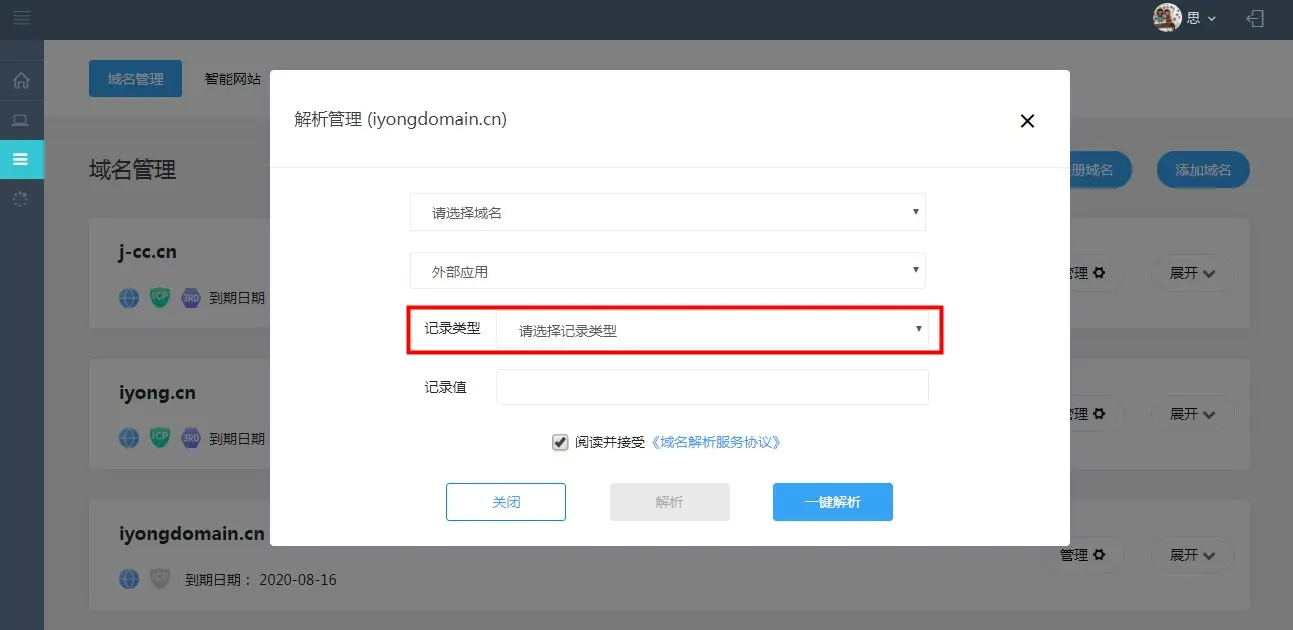Click the green ICP shield icon for j-cc.cn
The height and width of the screenshot is (630, 1293).
click(x=159, y=297)
